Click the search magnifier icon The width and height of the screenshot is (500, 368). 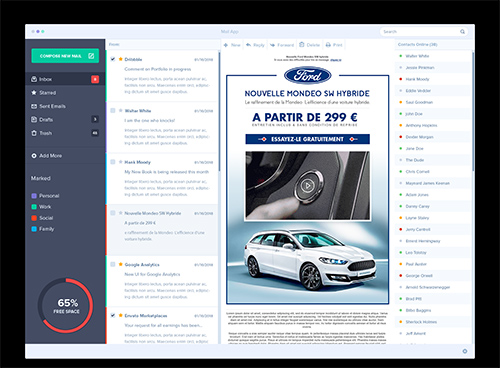[462, 32]
